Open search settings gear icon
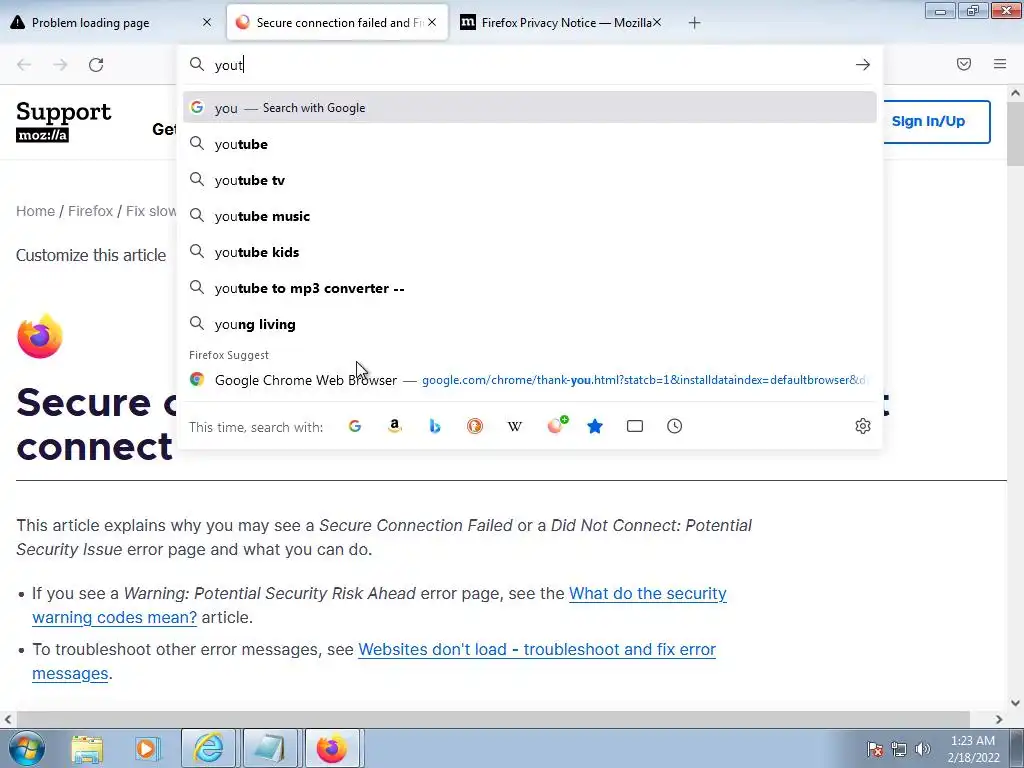The height and width of the screenshot is (768, 1024). (x=863, y=426)
